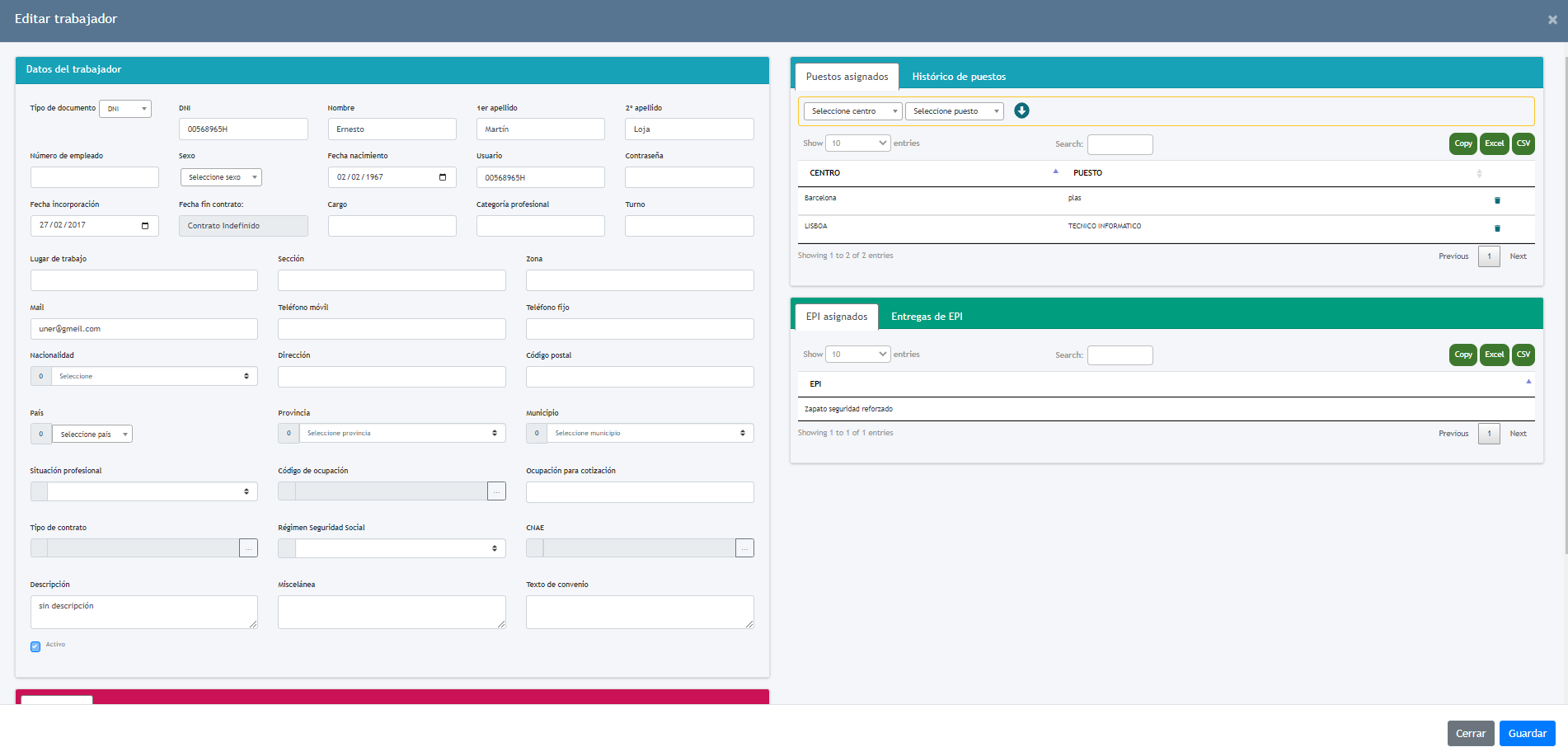Delete the Barcelona position row
The width and height of the screenshot is (1568, 747).
tap(1497, 200)
